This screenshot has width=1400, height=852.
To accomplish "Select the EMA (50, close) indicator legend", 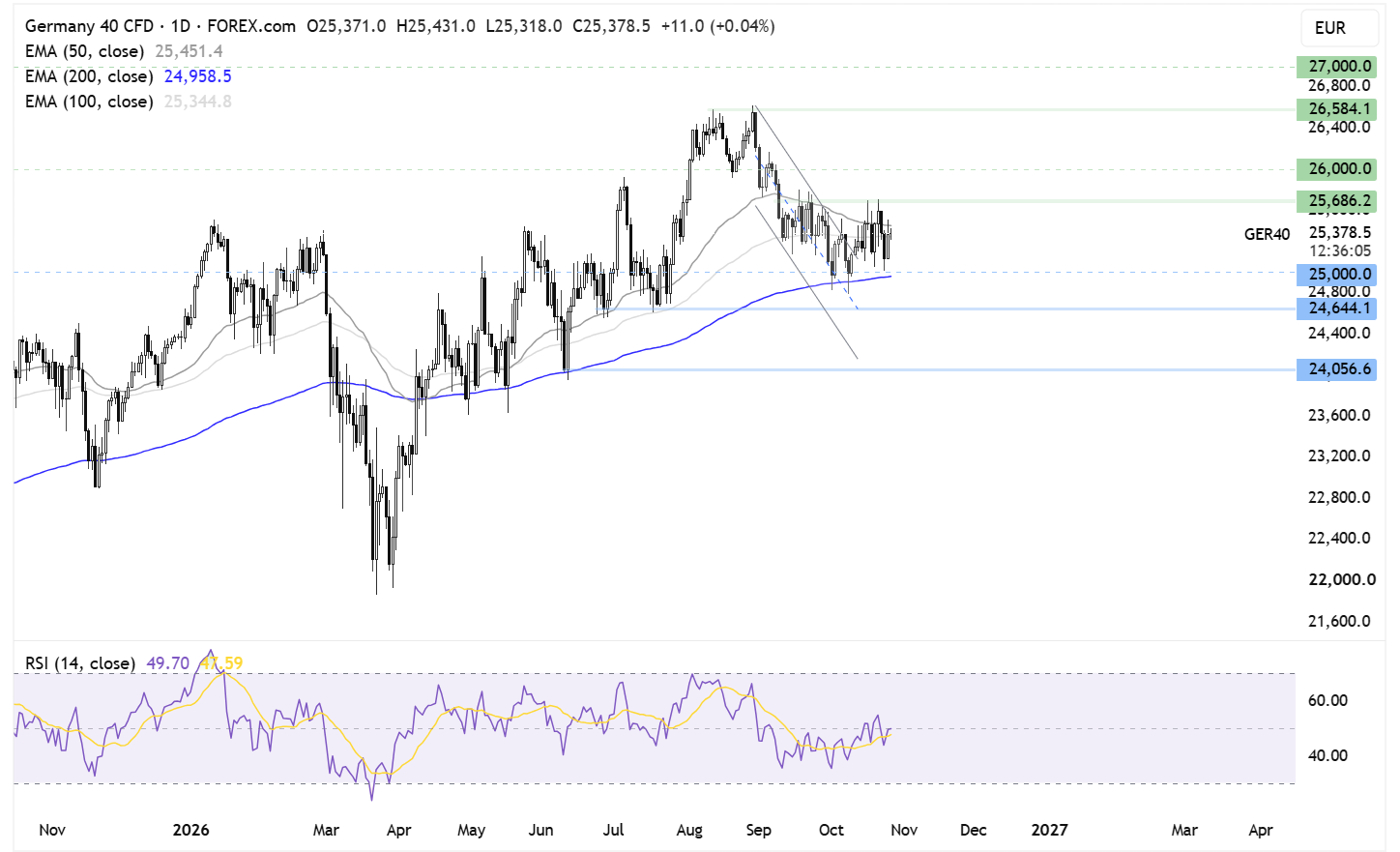I will point(84,51).
